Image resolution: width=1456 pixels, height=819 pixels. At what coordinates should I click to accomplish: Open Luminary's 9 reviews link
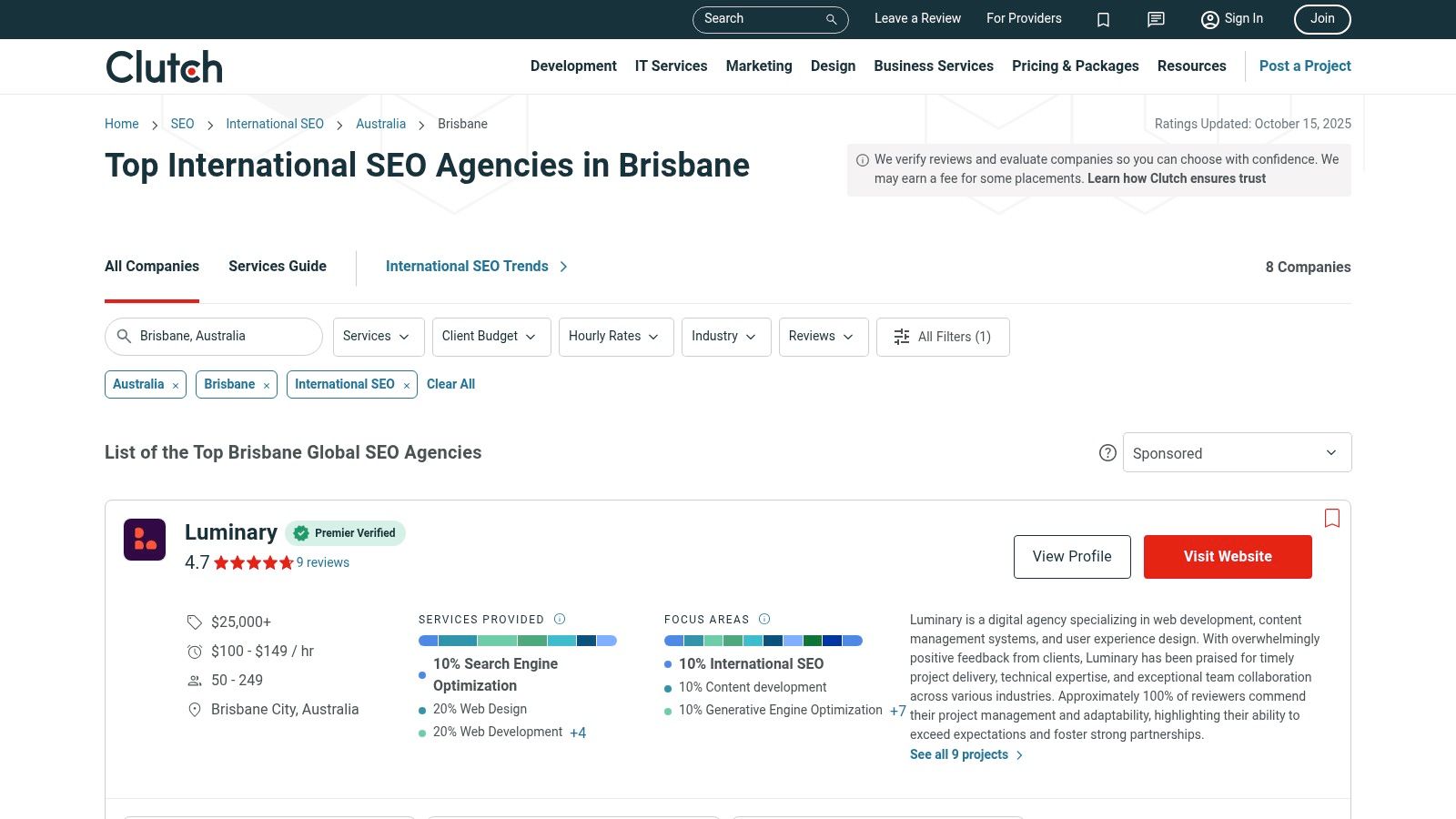click(x=323, y=562)
